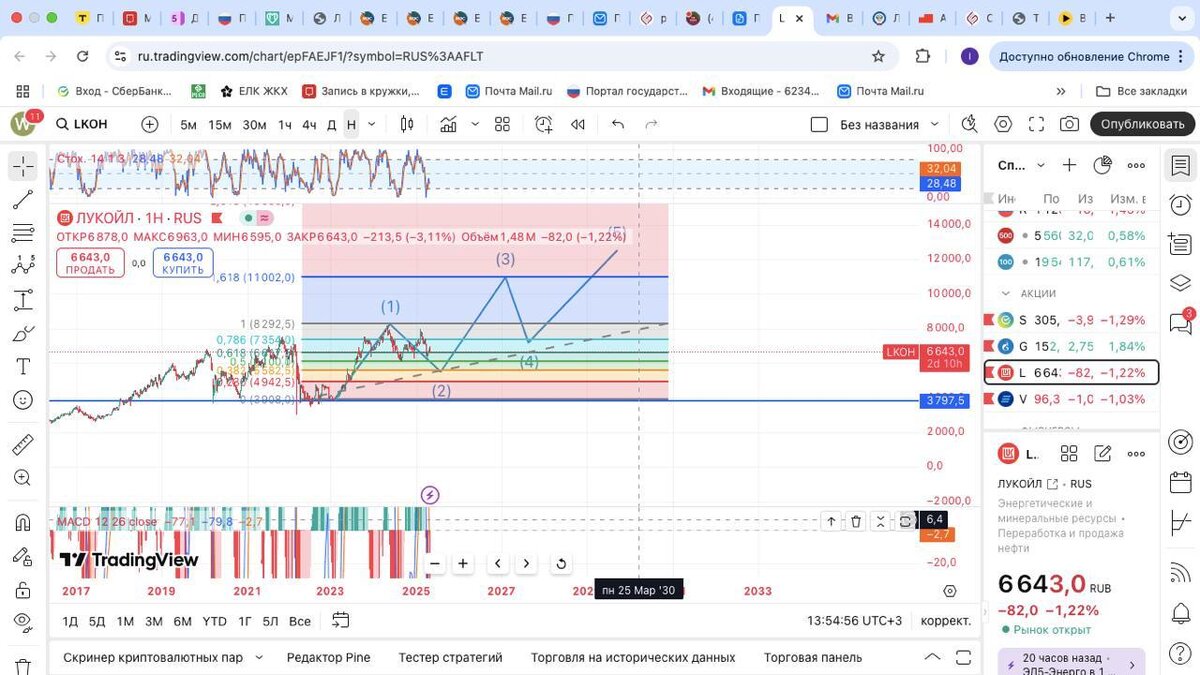The image size is (1200, 675).
Task: Open chats panel with 3 notifications
Action: click(1181, 323)
